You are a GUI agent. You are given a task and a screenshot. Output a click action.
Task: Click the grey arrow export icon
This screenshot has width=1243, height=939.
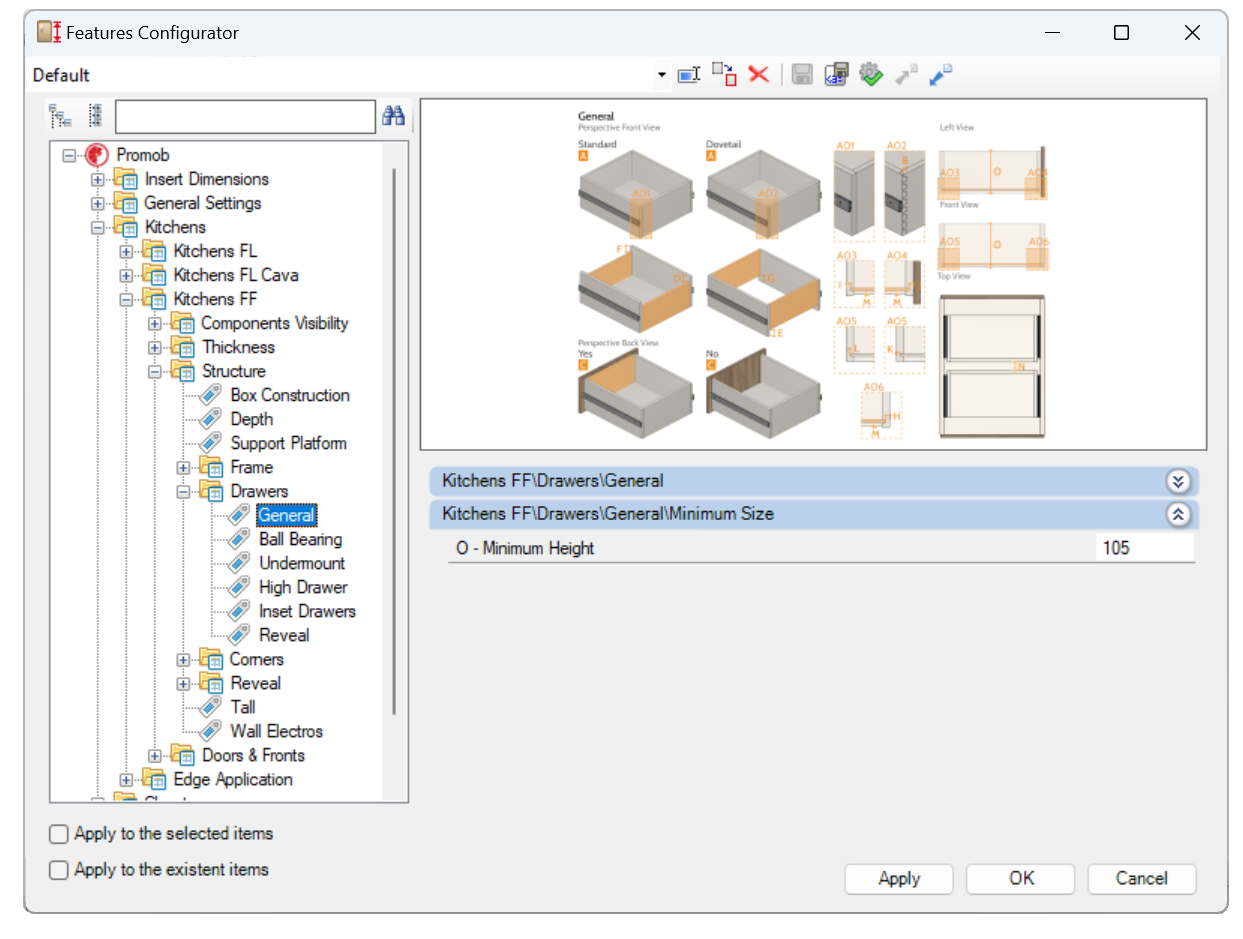tap(906, 74)
